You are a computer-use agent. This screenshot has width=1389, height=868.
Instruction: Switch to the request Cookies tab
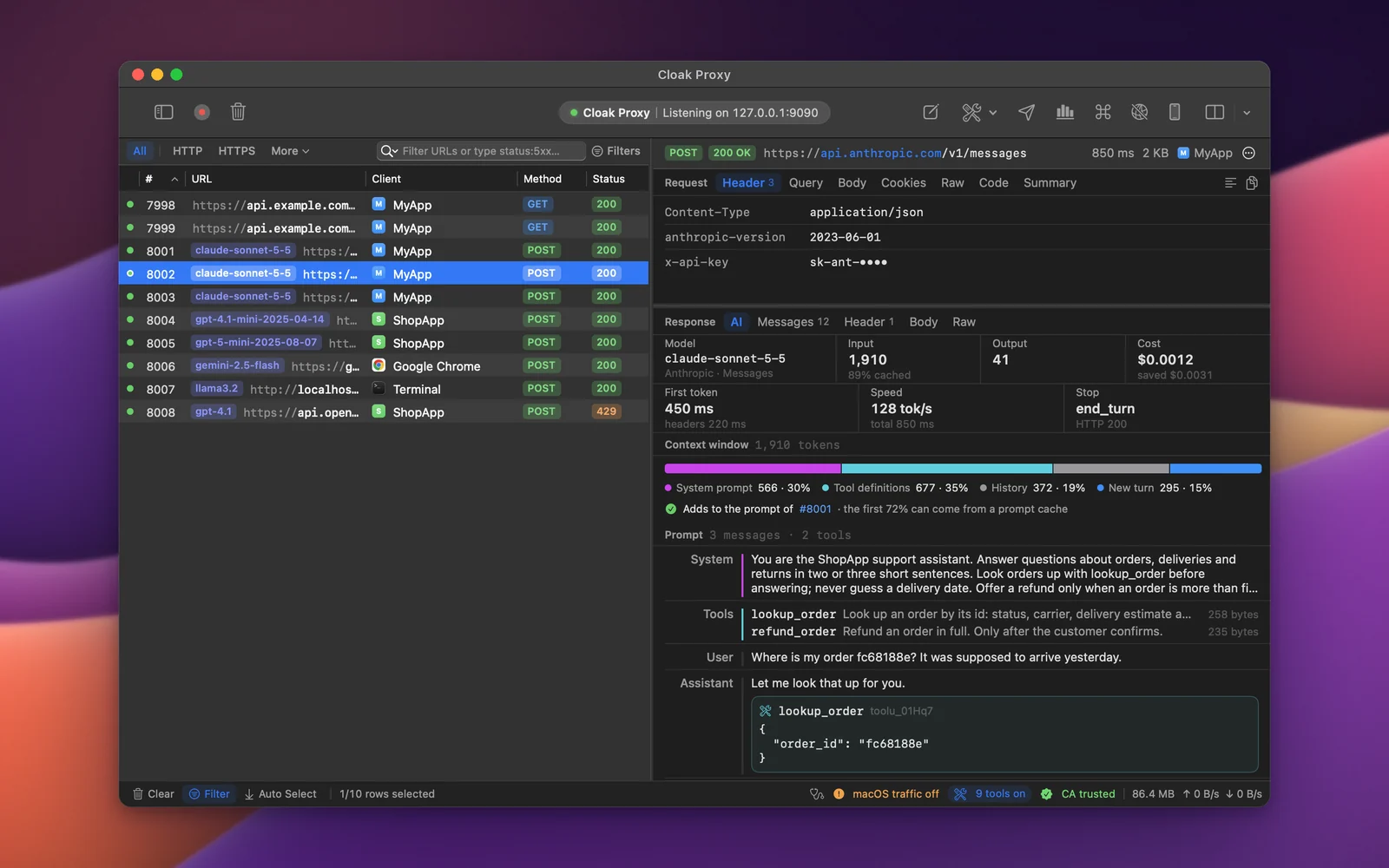coord(904,183)
